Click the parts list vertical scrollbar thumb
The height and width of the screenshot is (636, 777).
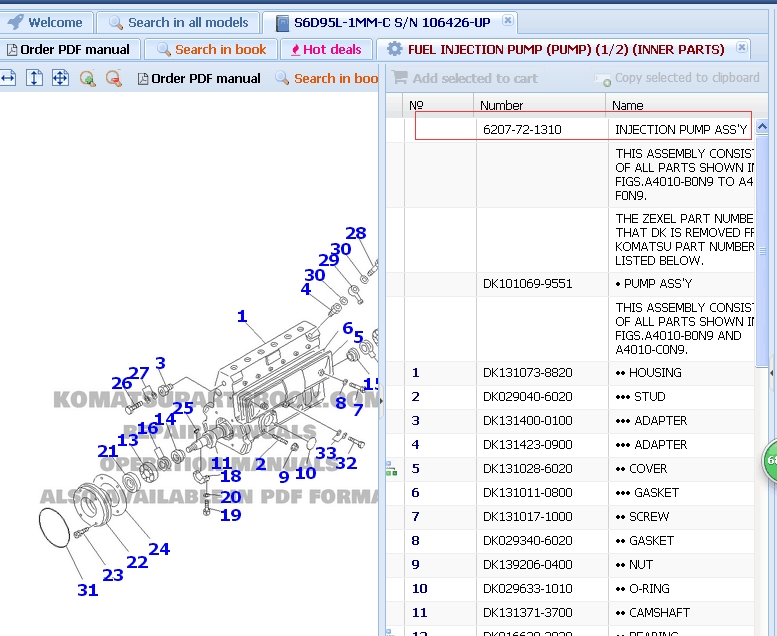pos(762,250)
